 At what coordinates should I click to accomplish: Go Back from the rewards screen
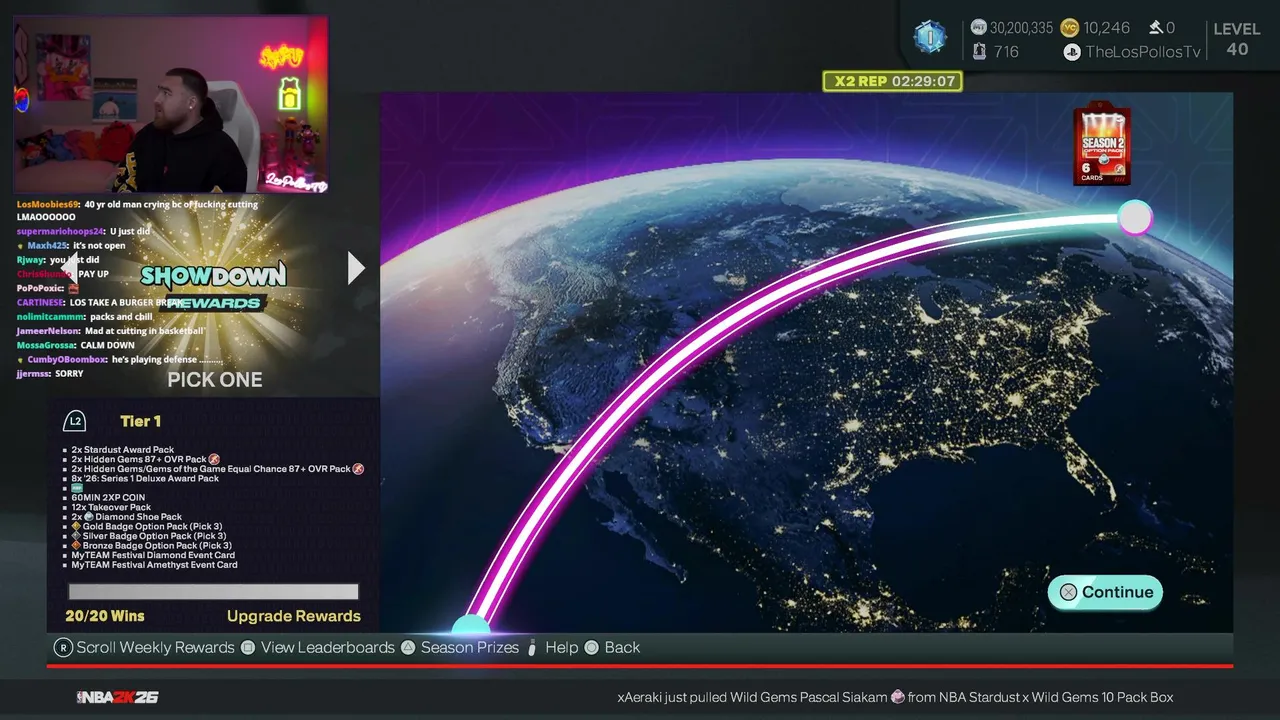pos(622,647)
